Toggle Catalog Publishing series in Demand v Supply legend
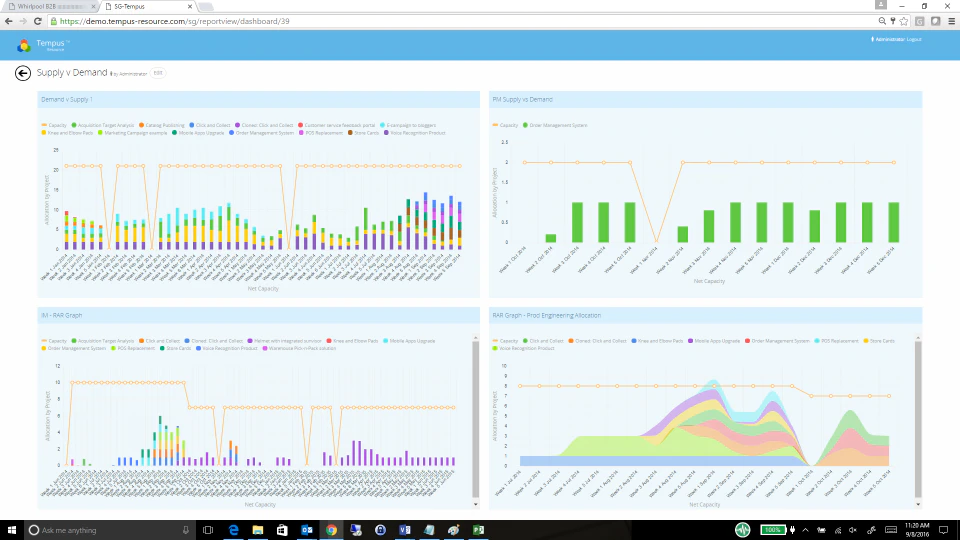This screenshot has height=540, width=960. (x=162, y=125)
